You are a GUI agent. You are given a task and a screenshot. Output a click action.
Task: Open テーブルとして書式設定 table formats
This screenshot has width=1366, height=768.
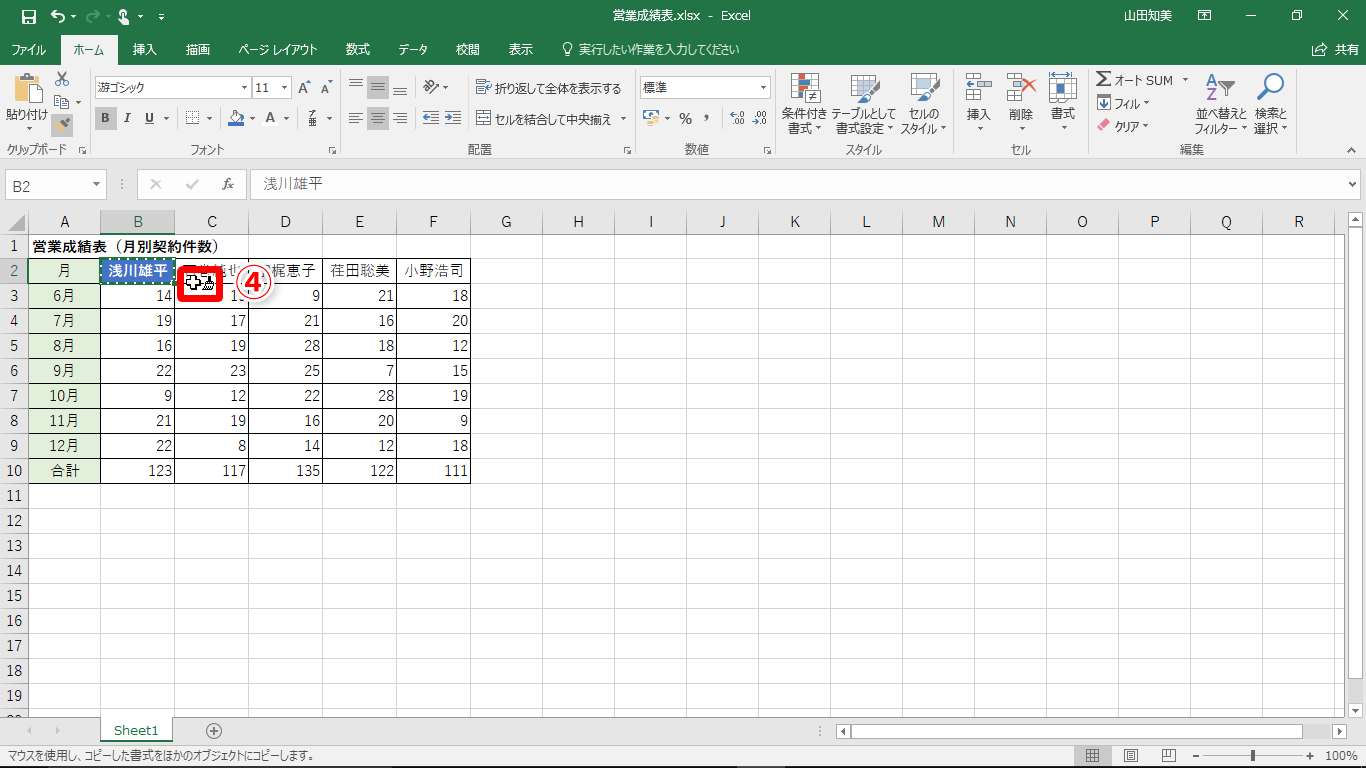tap(864, 104)
